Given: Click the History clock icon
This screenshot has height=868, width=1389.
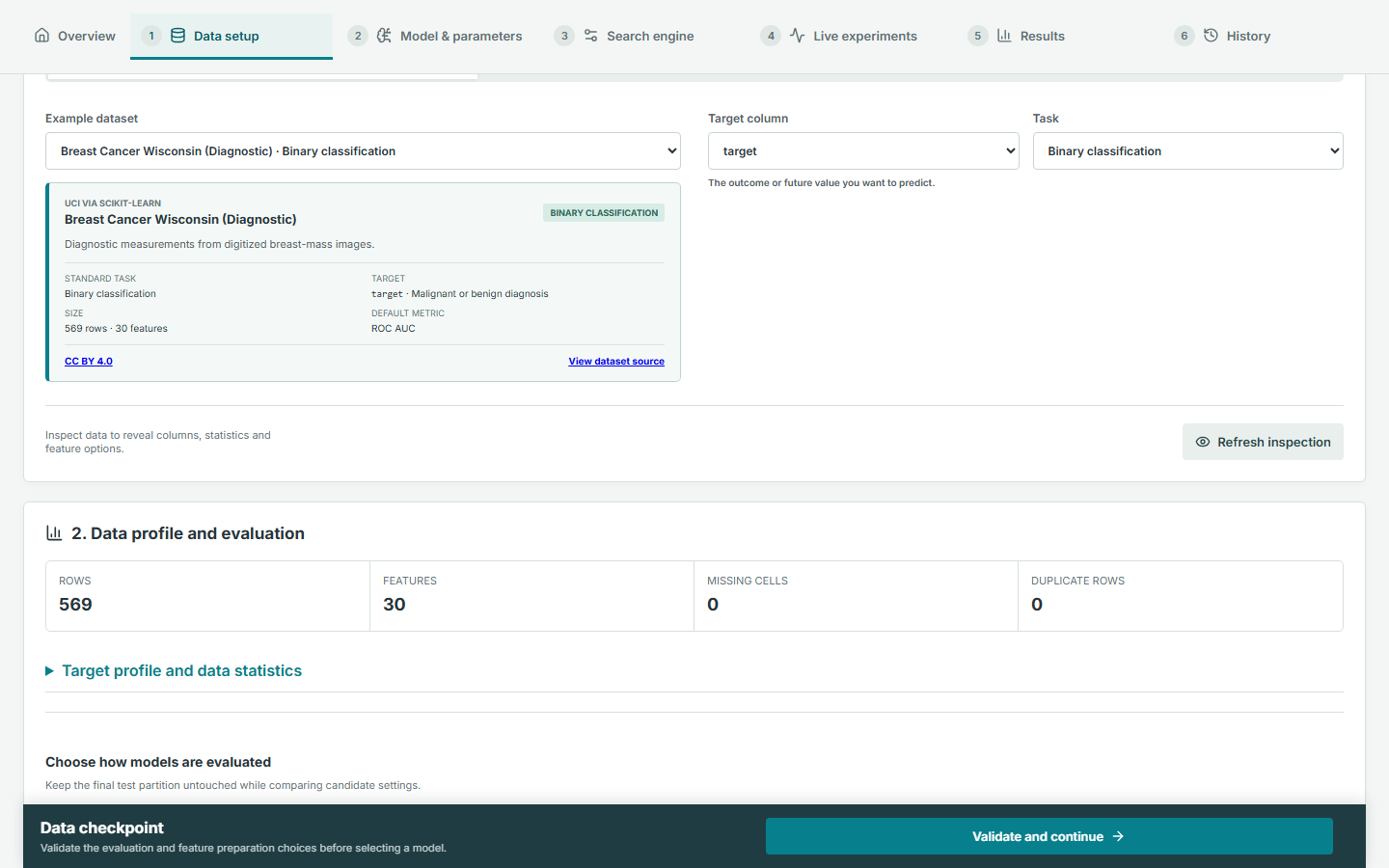Looking at the screenshot, I should tap(1211, 36).
